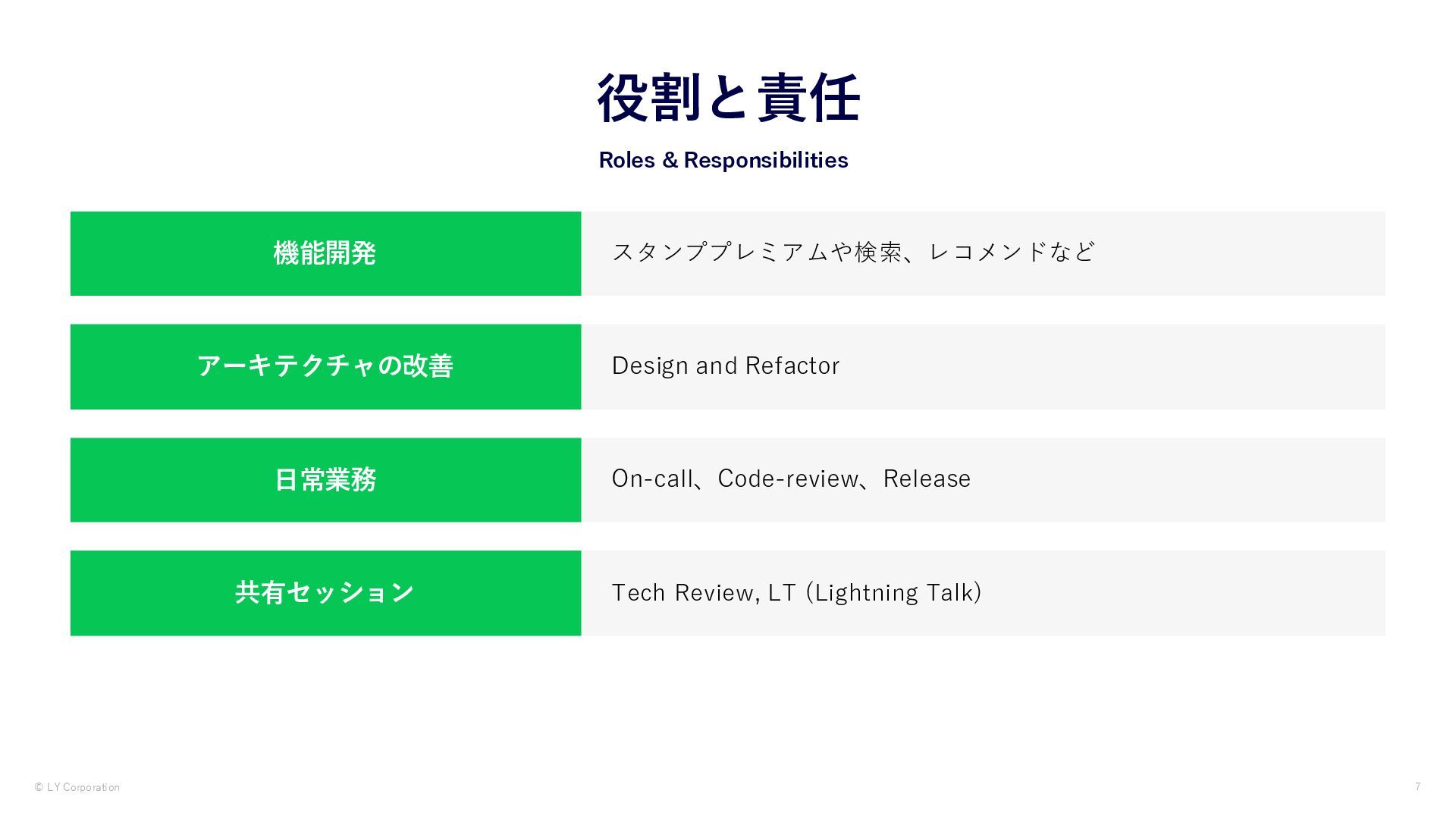This screenshot has height=819, width=1456.
Task: Select the green 共有セッション box
Action: [x=325, y=593]
